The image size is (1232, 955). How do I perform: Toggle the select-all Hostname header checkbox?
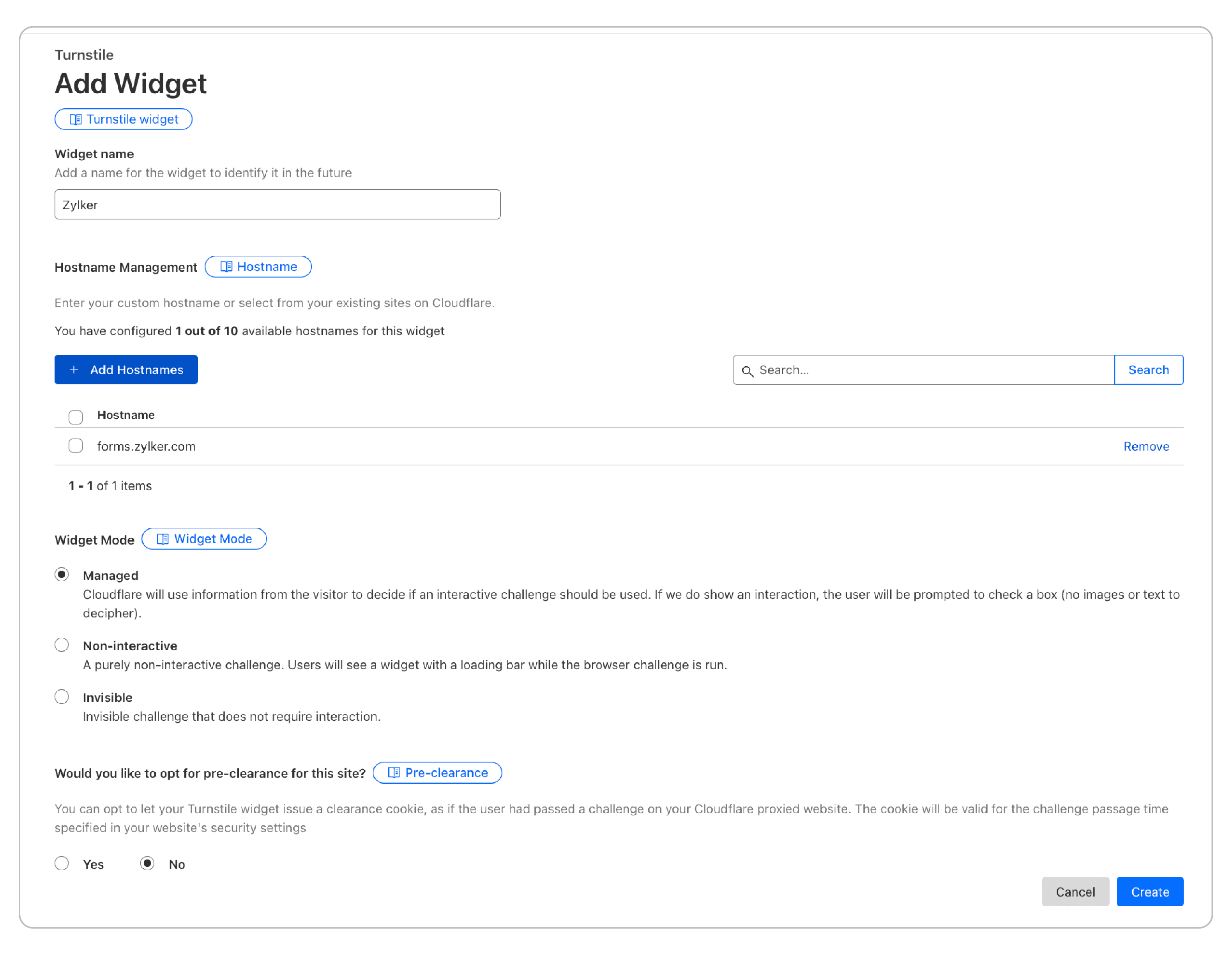(76, 417)
